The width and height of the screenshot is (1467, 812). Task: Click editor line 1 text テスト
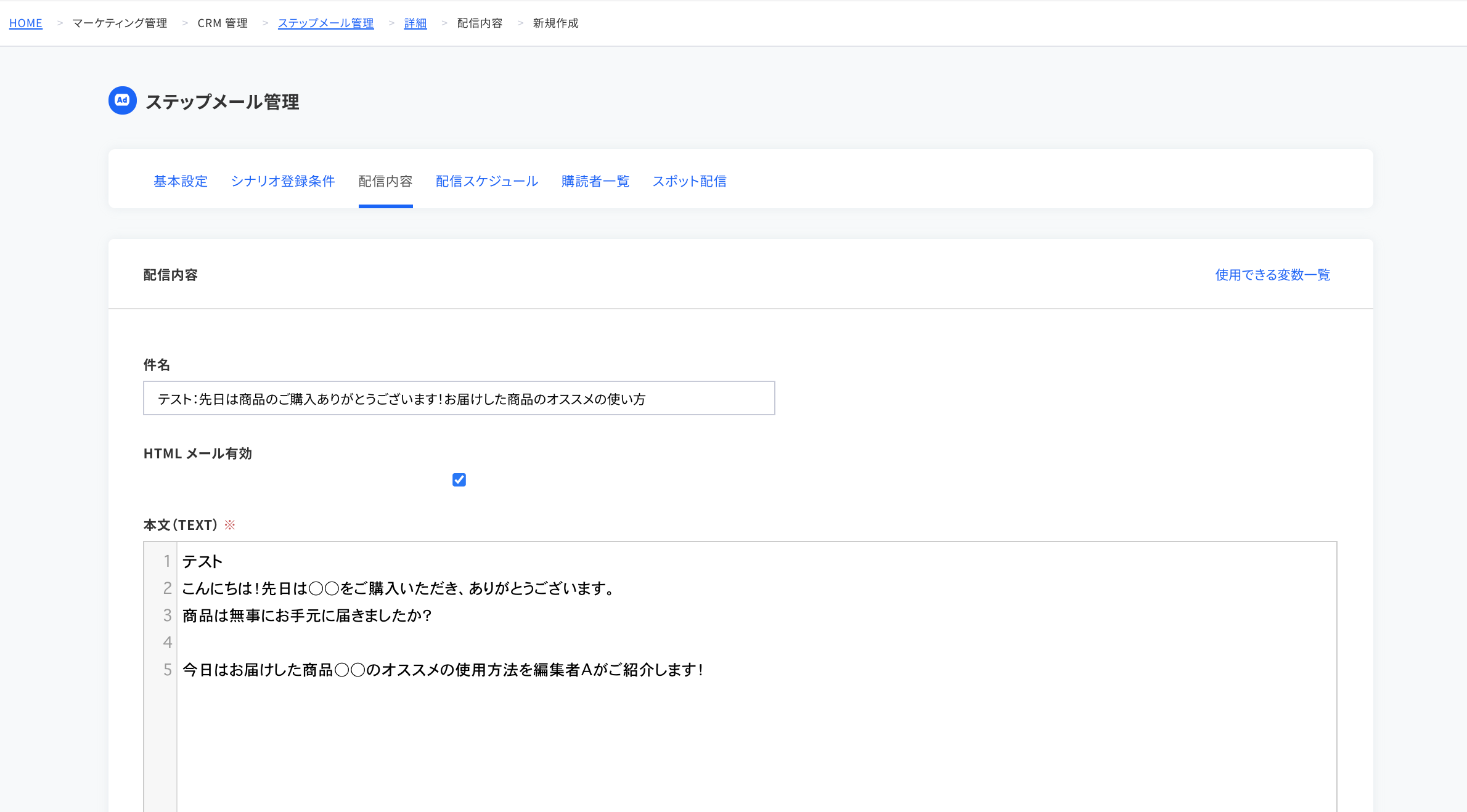(x=202, y=561)
